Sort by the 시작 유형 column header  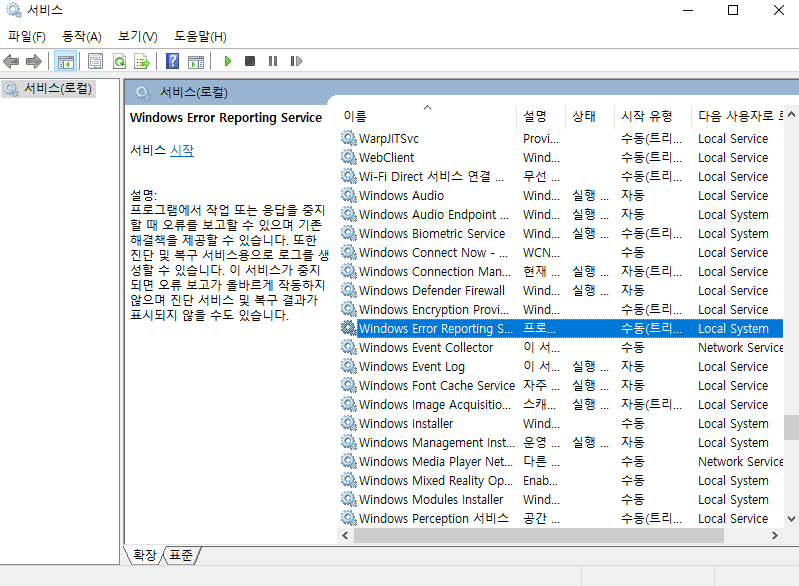coord(653,116)
